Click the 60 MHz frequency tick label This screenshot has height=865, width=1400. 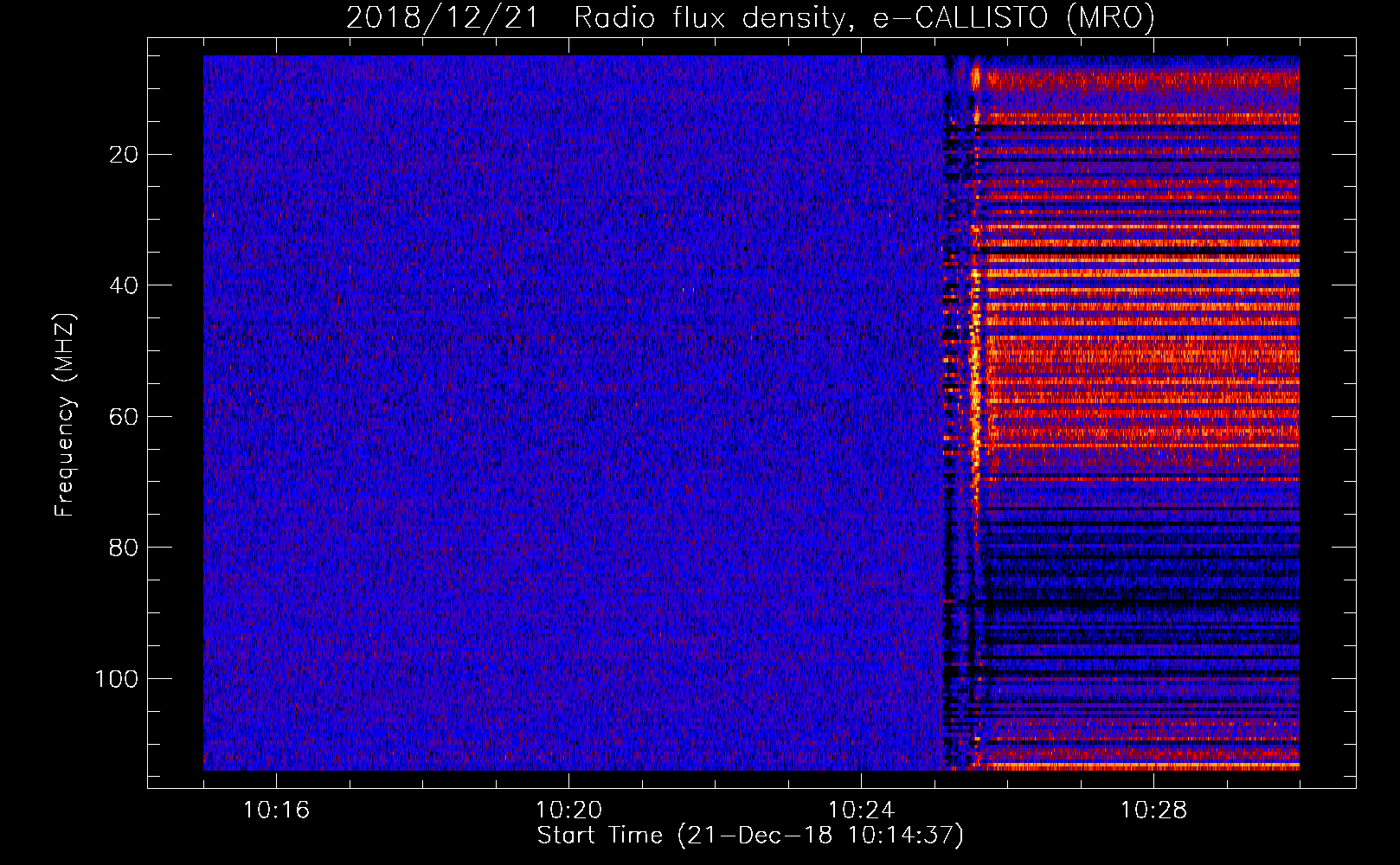pyautogui.click(x=124, y=417)
